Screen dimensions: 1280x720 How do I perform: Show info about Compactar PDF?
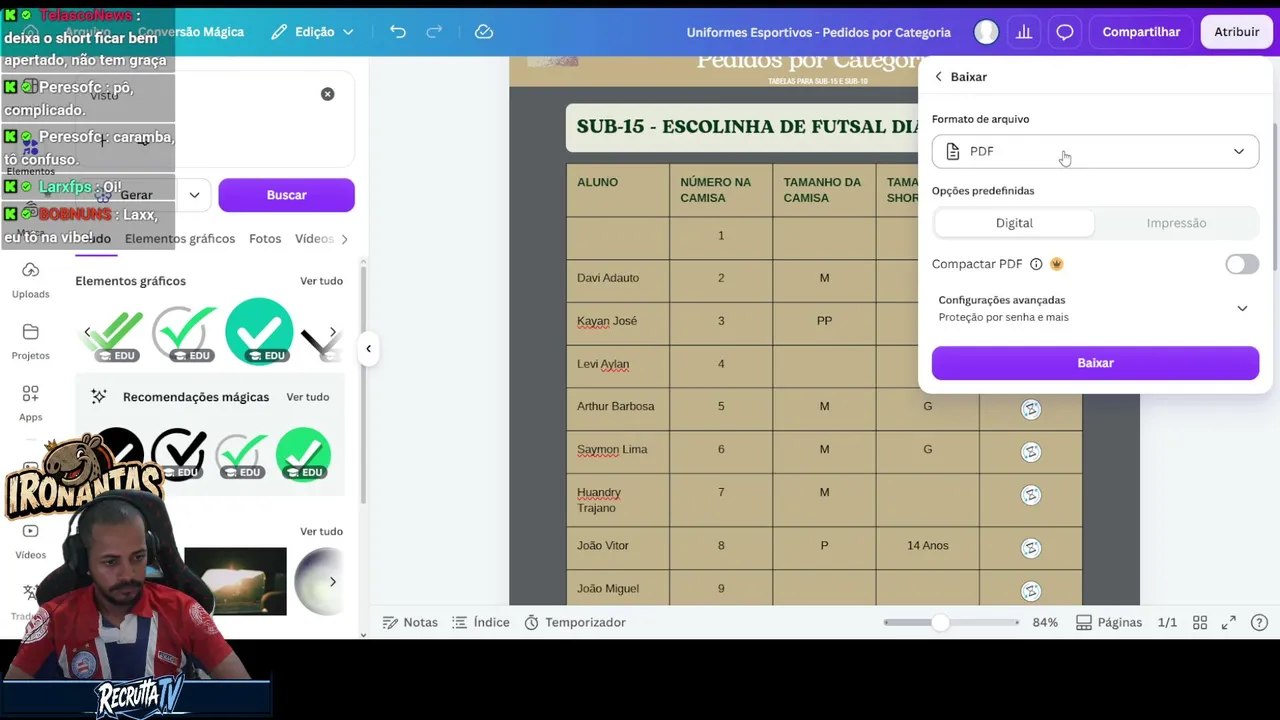(1036, 264)
